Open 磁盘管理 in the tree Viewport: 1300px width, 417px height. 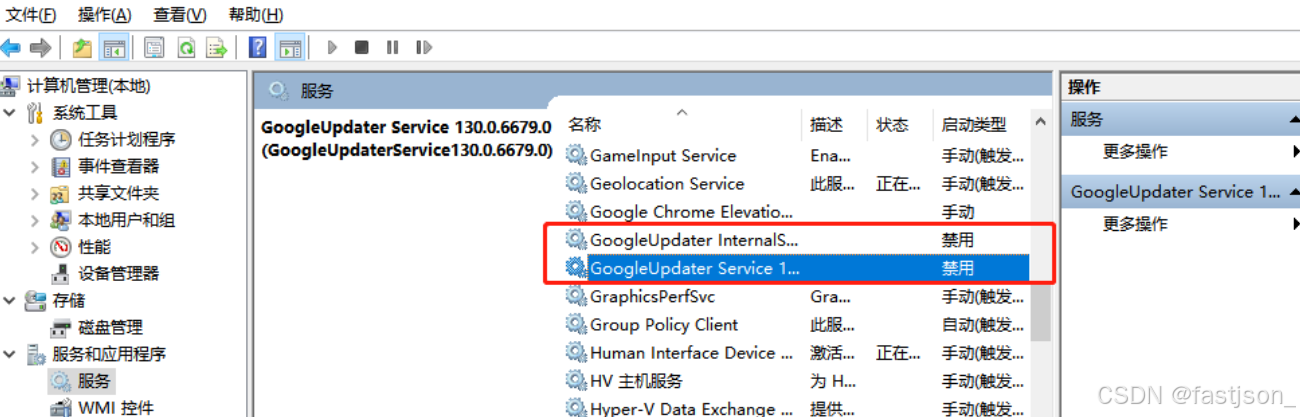click(x=111, y=328)
